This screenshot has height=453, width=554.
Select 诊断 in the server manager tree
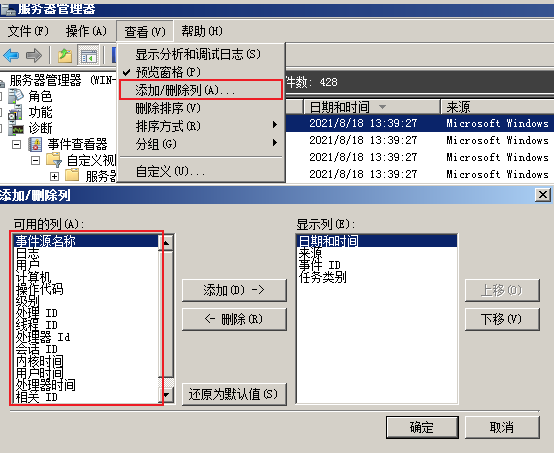coord(40,128)
